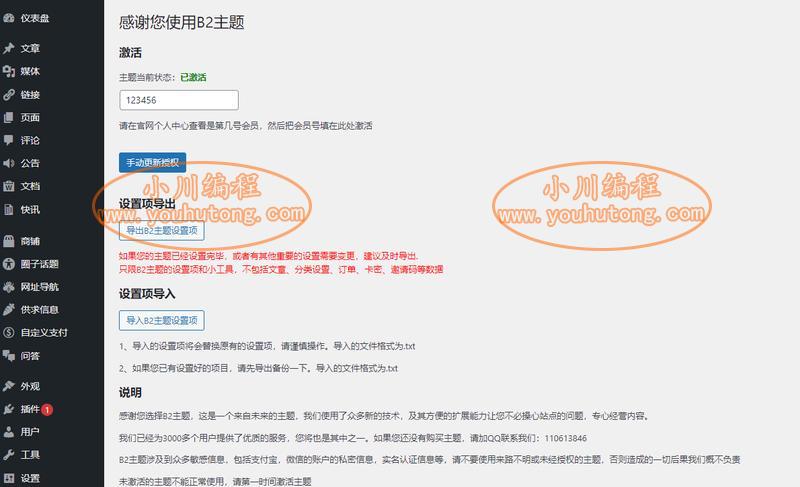Go to the 媒体 media library menu
This screenshot has height=487, width=800.
tap(30, 71)
